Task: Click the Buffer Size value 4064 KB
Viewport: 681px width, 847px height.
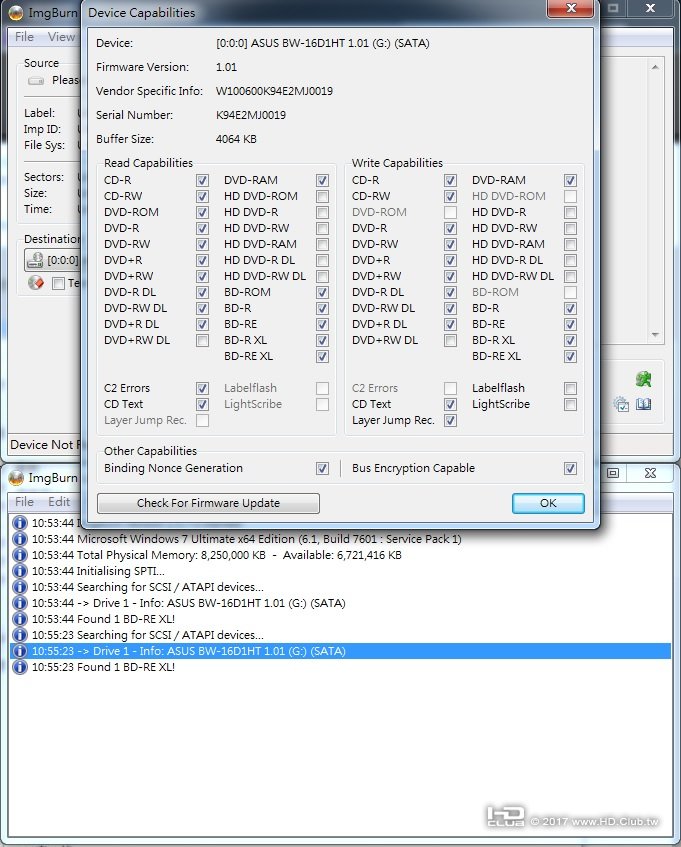Action: tap(236, 139)
